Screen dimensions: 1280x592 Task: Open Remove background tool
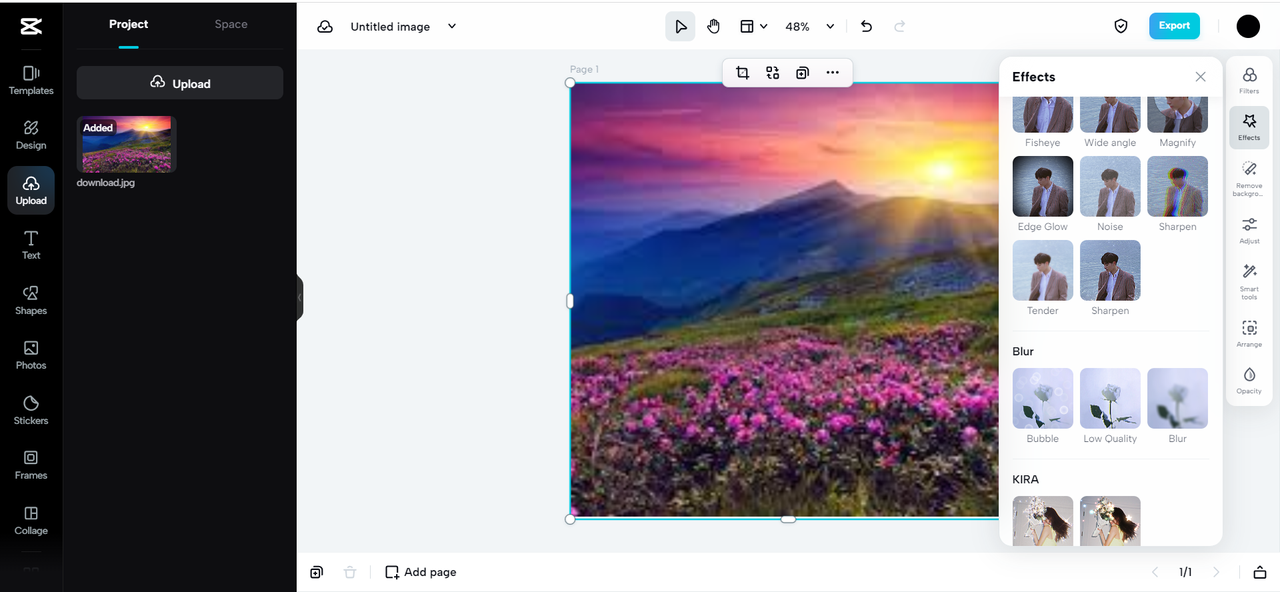[x=1249, y=177]
